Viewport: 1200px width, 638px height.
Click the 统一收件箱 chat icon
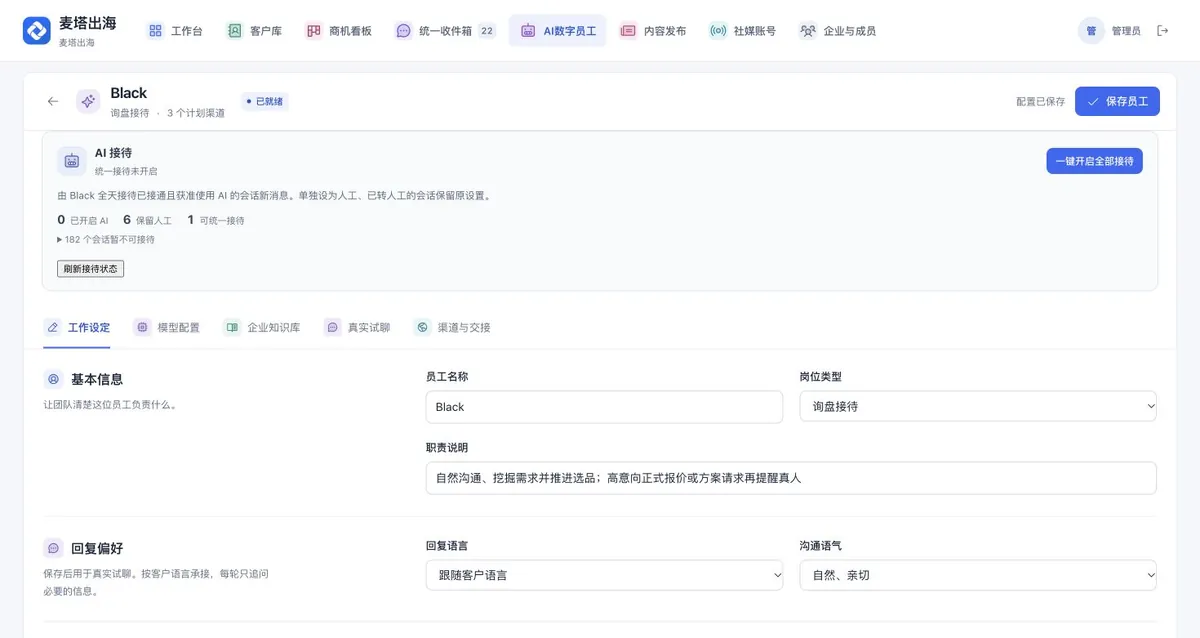403,31
